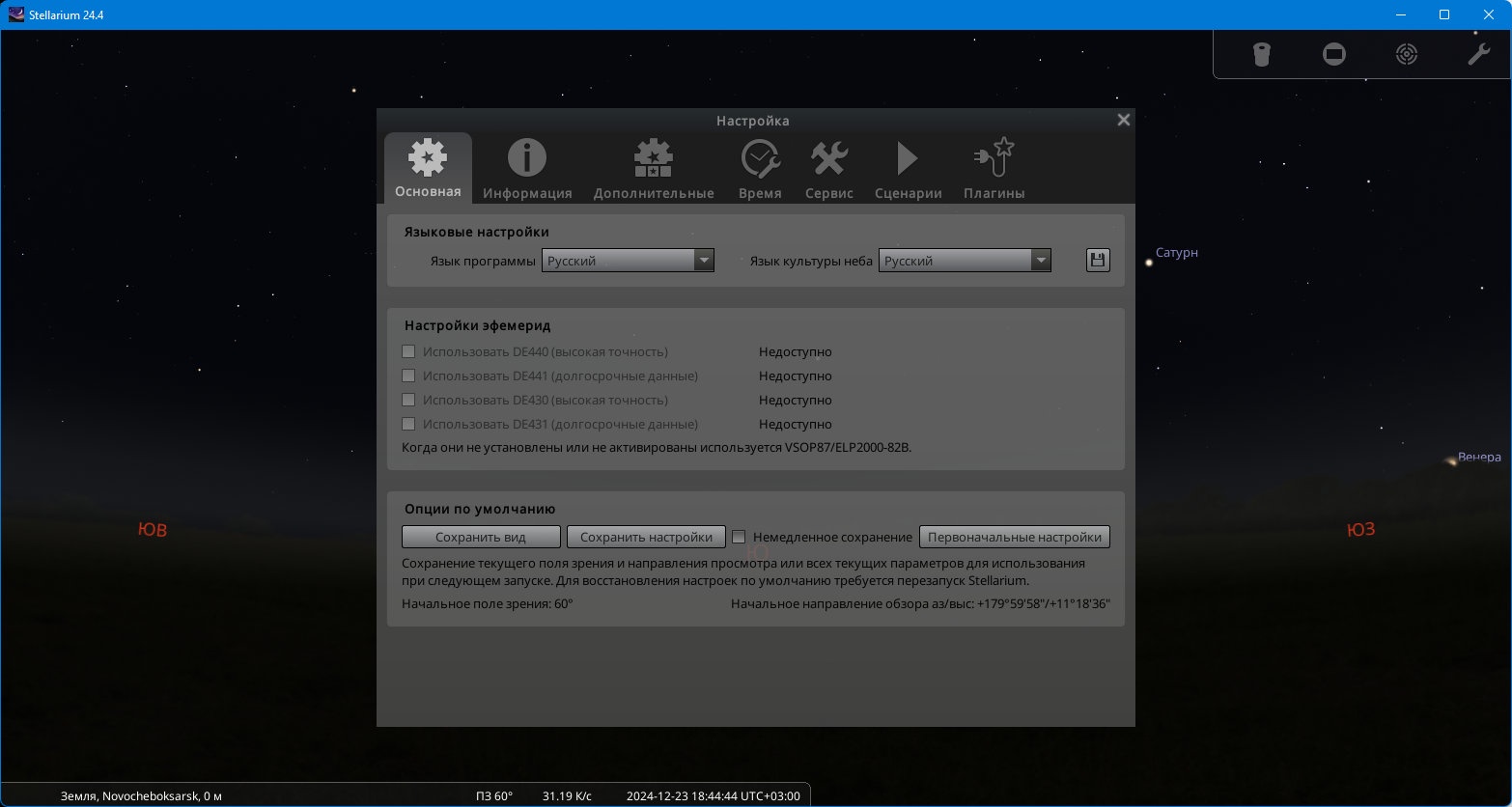Click the Первоначальные настройки button
Image resolution: width=1512 pixels, height=807 pixels.
click(x=1015, y=537)
